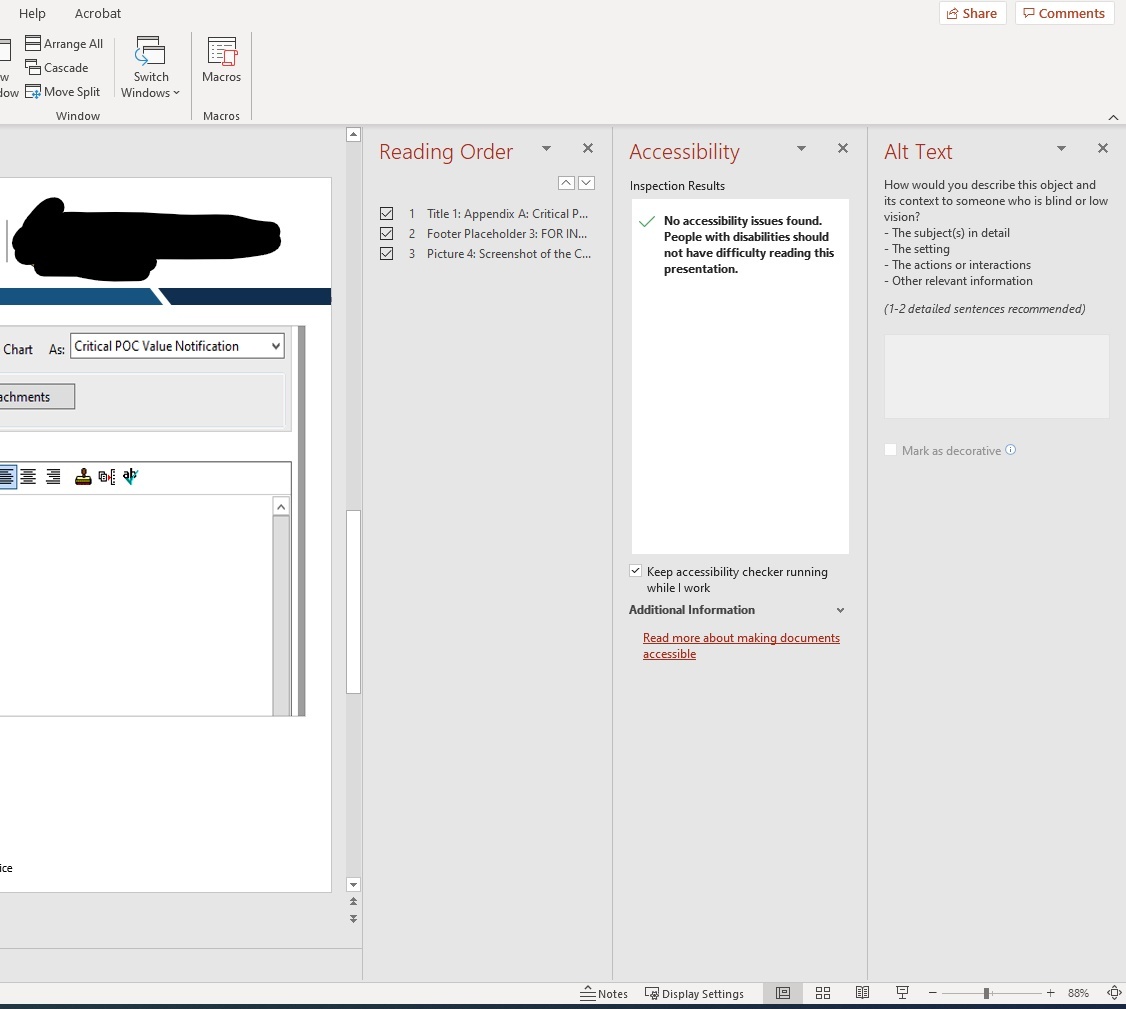Click the Macros button
The height and width of the screenshot is (1009, 1126).
click(x=221, y=61)
